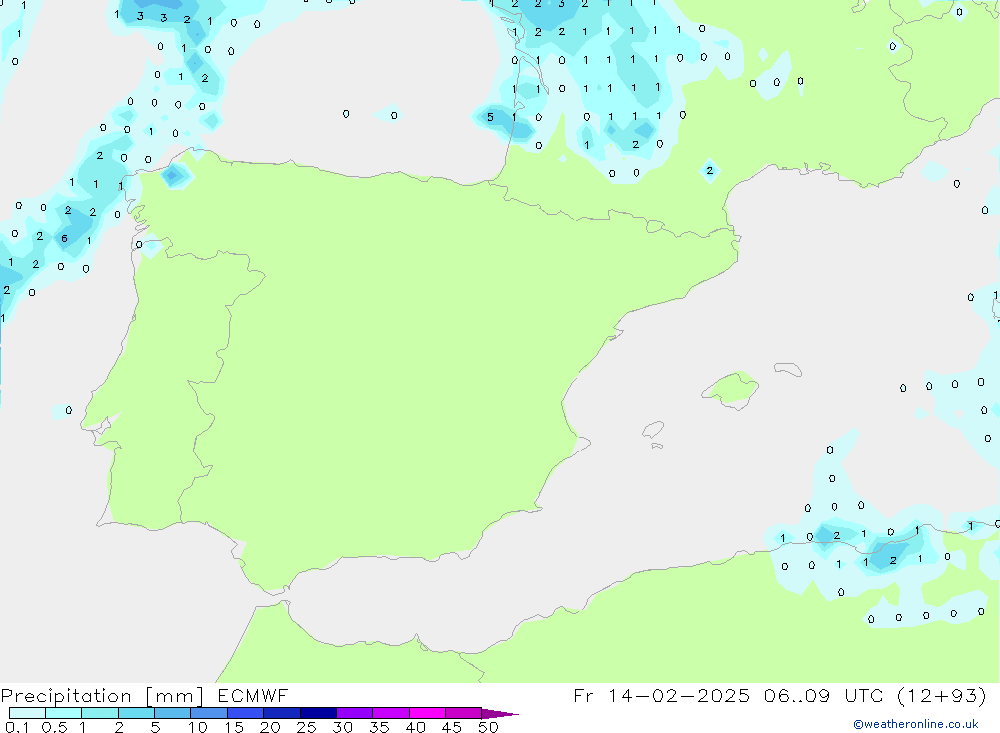
Task: Select the 10–15 mm blue legend swatch
Action: click(209, 713)
